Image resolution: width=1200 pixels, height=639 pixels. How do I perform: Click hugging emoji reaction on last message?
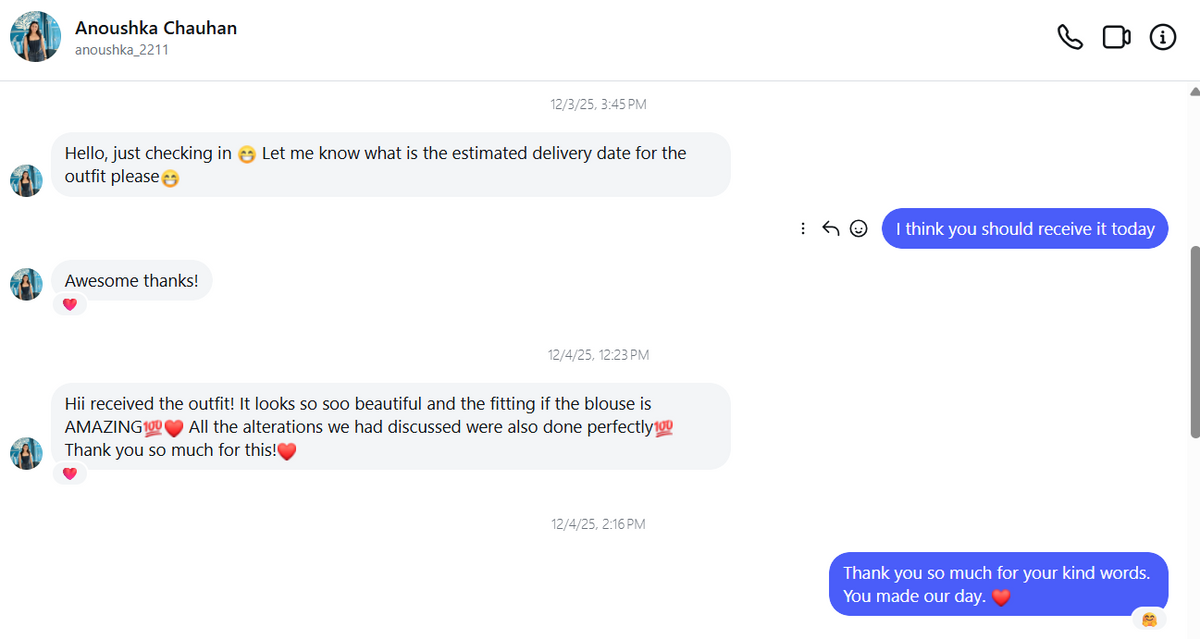pos(1149,620)
